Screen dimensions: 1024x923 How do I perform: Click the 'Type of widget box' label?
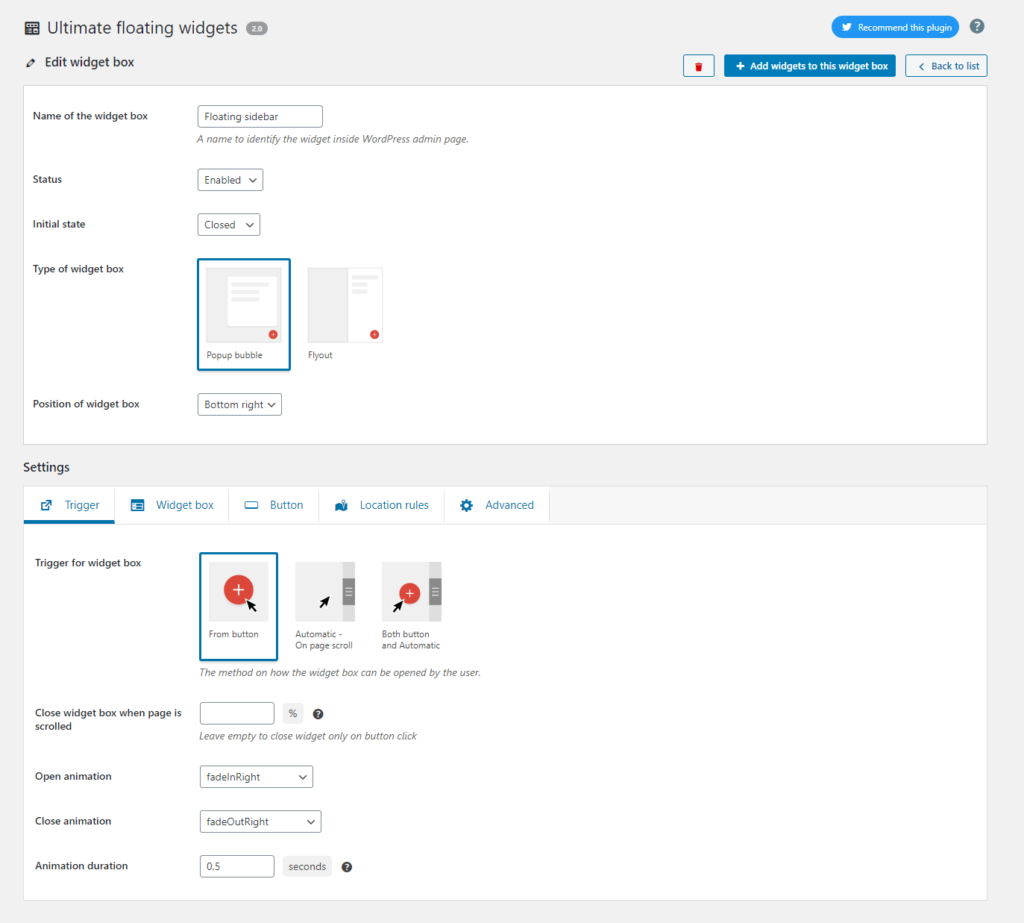[78, 269]
